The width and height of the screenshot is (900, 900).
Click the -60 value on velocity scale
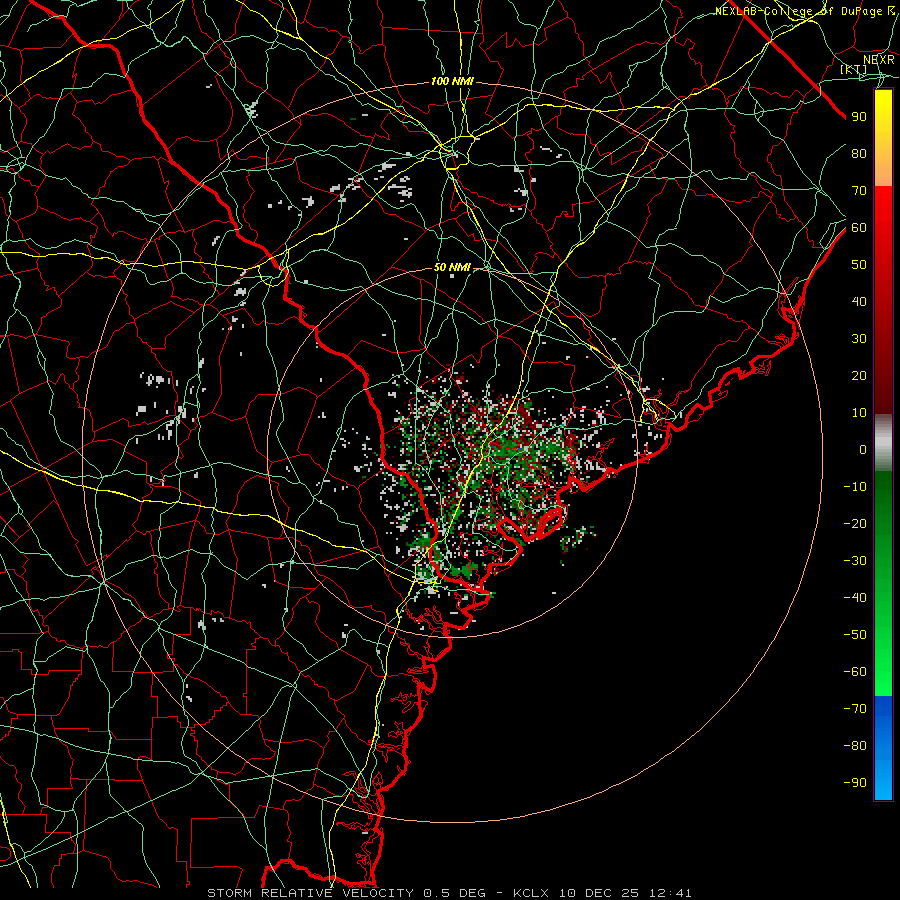click(855, 672)
